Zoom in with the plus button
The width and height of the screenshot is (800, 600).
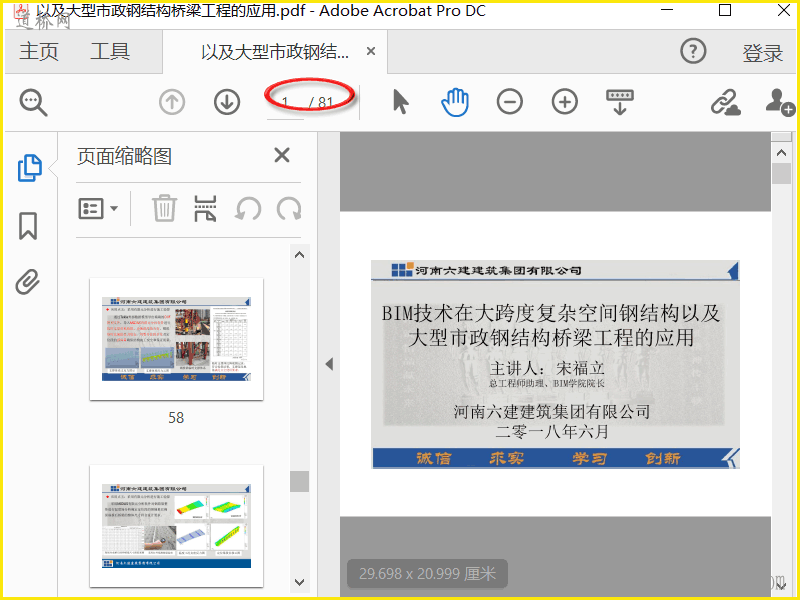565,102
